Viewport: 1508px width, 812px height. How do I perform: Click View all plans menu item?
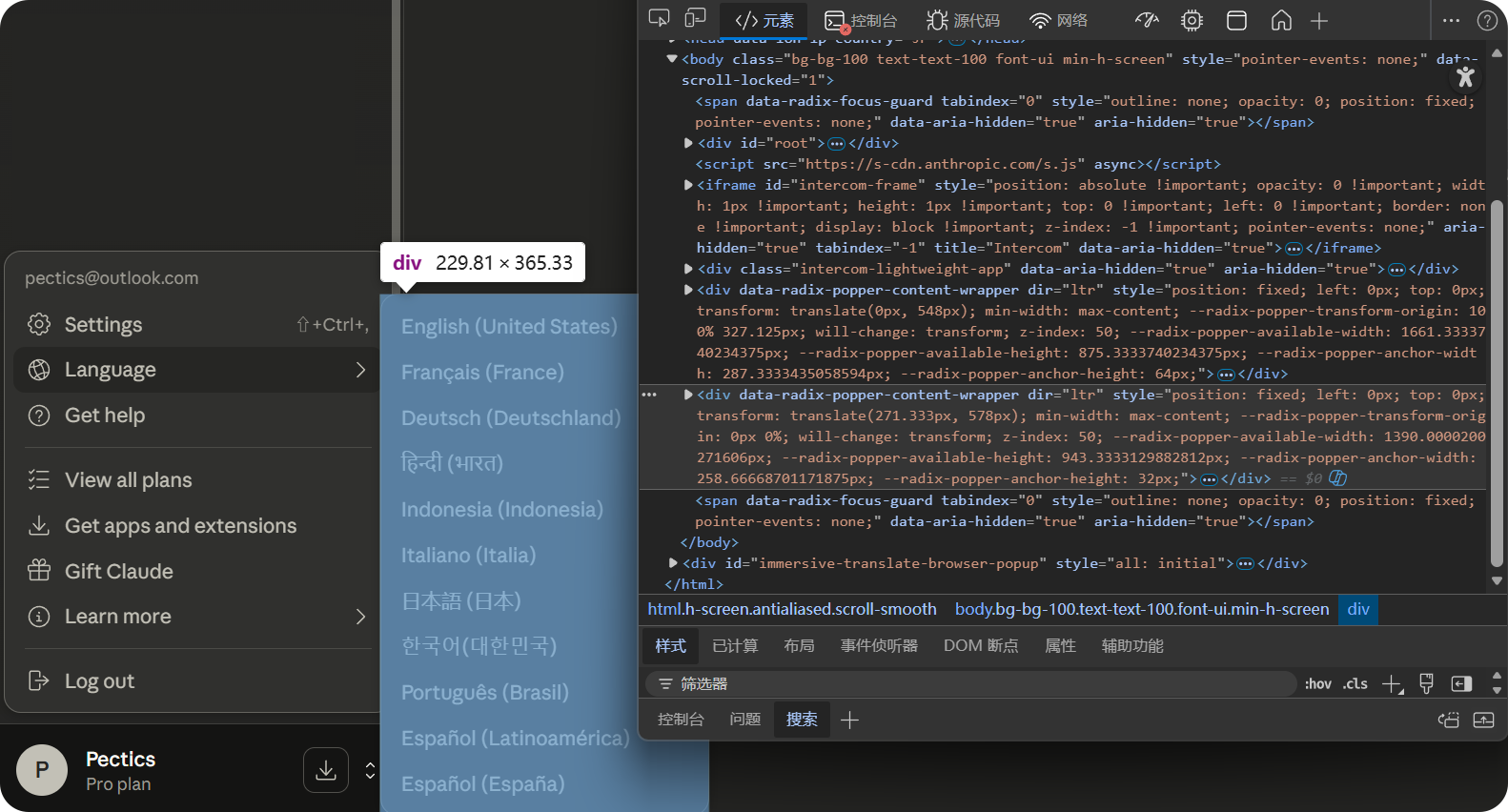pos(195,480)
